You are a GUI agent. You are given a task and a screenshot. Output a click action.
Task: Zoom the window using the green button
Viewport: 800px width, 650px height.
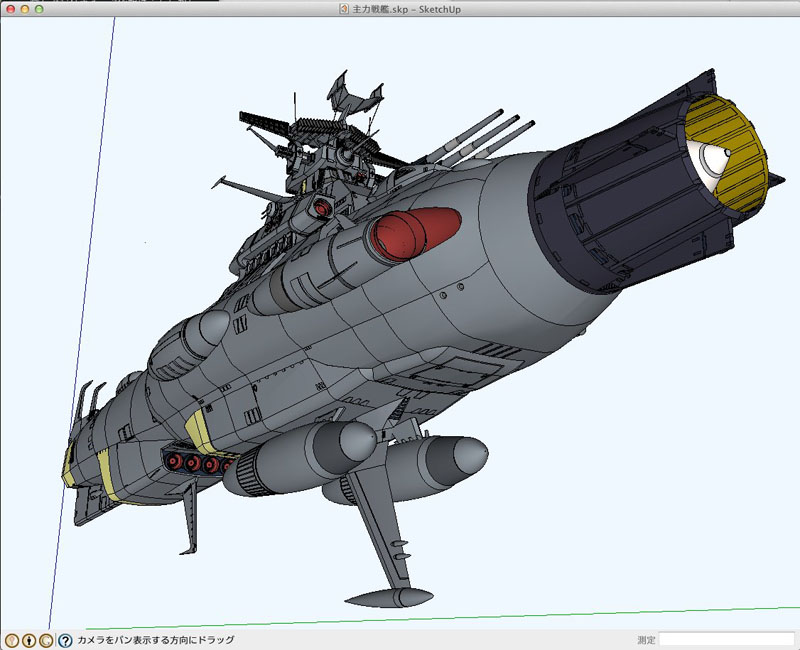pyautogui.click(x=40, y=9)
